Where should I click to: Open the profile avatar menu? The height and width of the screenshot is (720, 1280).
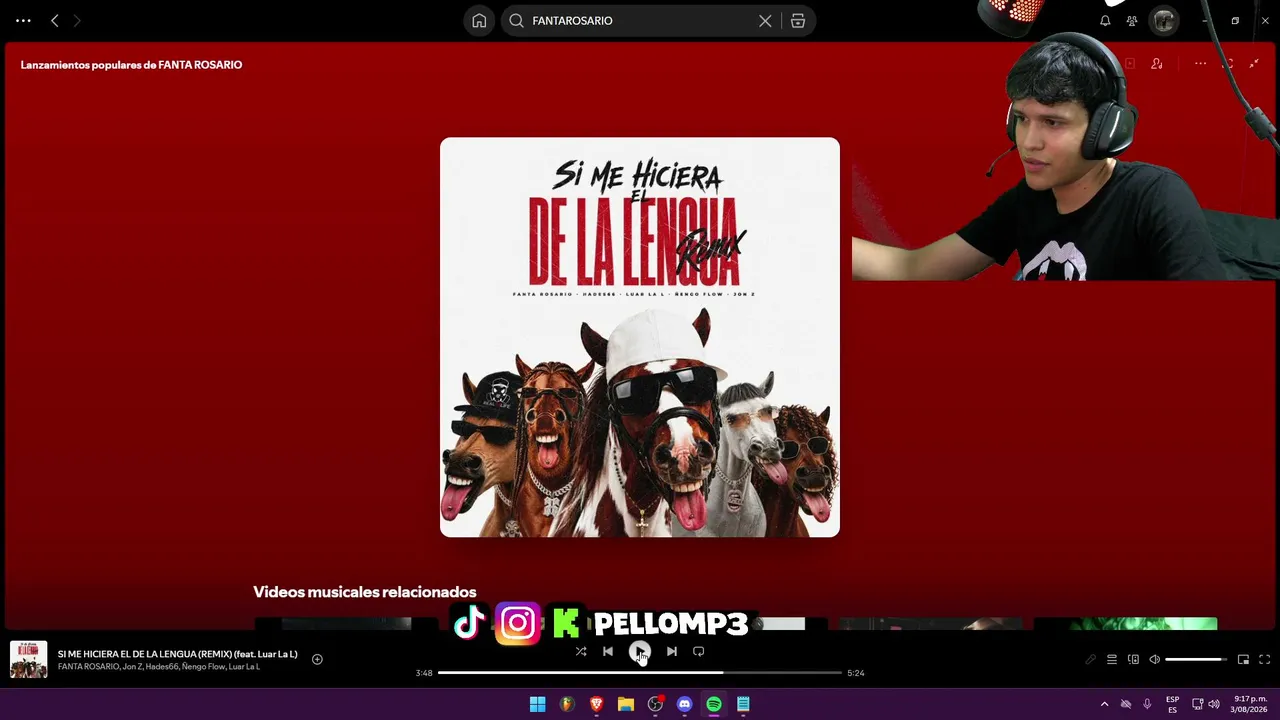[1163, 21]
